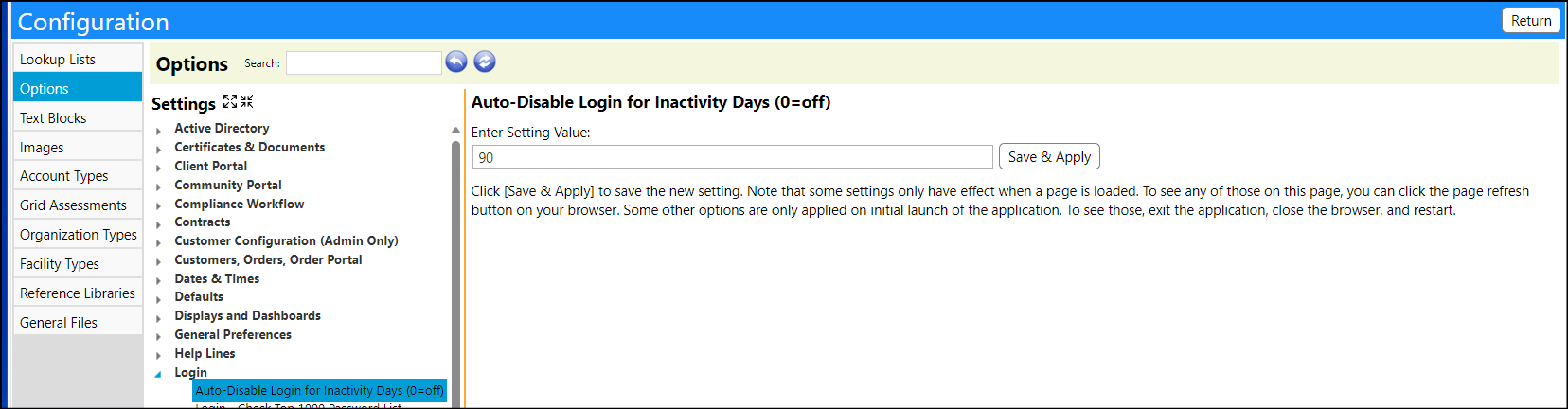
Task: Click the blue refresh icon beside search
Action: point(485,62)
